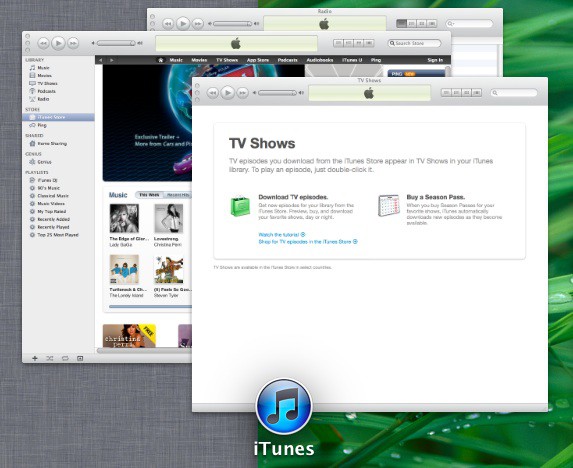
Task: Click fast-forward in the TV Shows window
Action: [243, 93]
